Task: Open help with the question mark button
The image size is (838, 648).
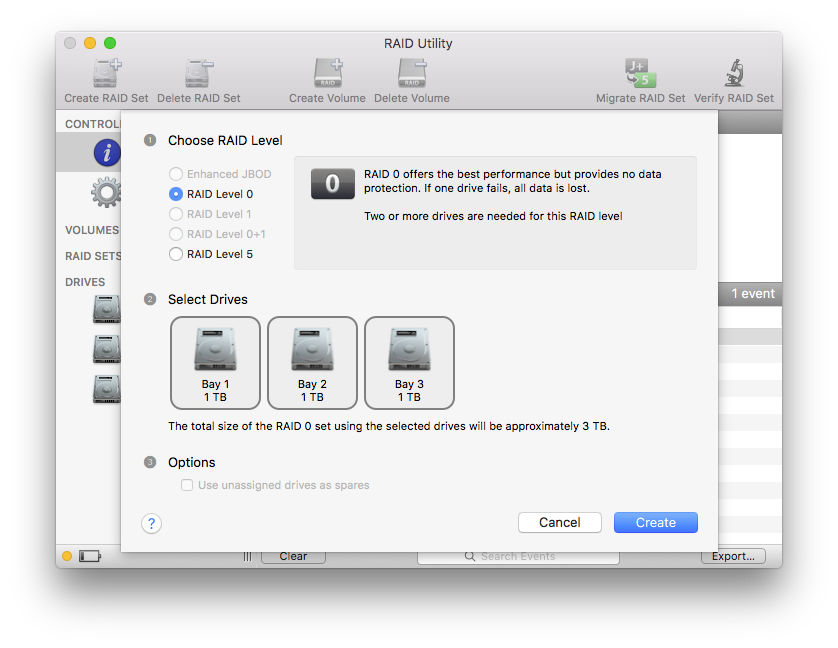Action: pyautogui.click(x=151, y=523)
